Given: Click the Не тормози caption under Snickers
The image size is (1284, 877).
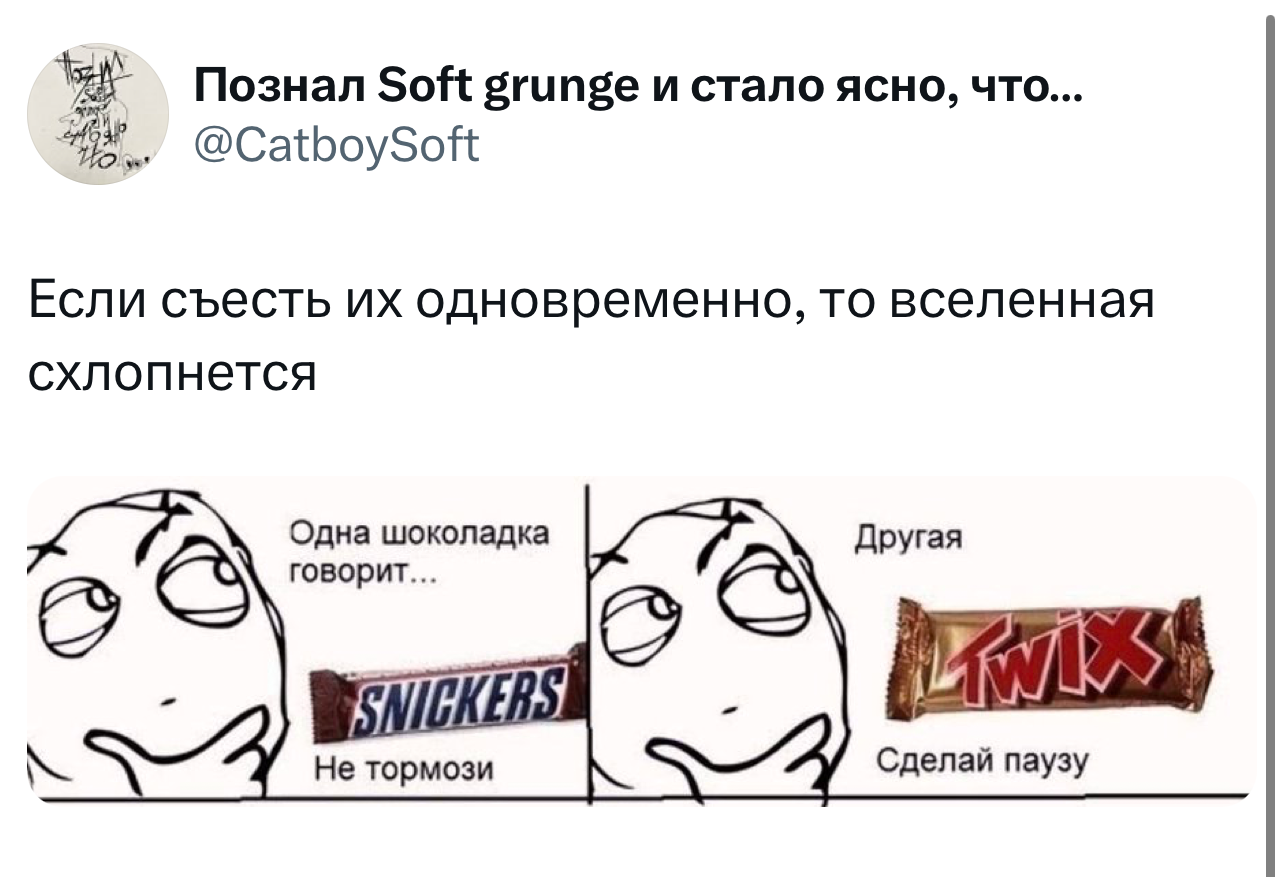Looking at the screenshot, I should coord(403,768).
